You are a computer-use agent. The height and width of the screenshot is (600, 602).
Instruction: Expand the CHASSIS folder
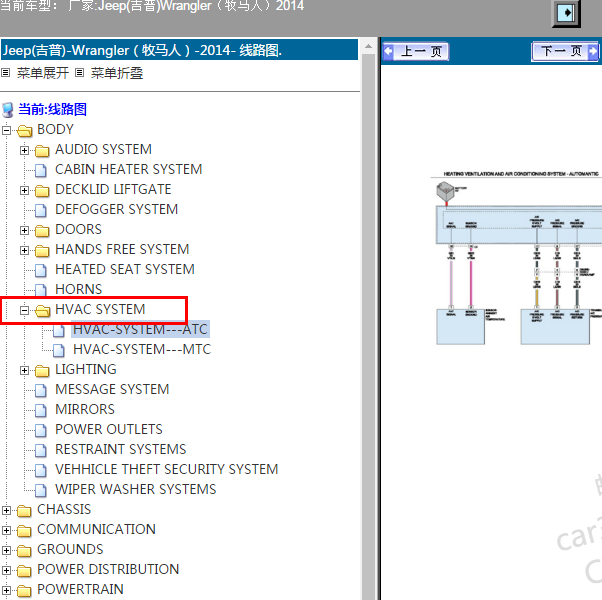6,510
